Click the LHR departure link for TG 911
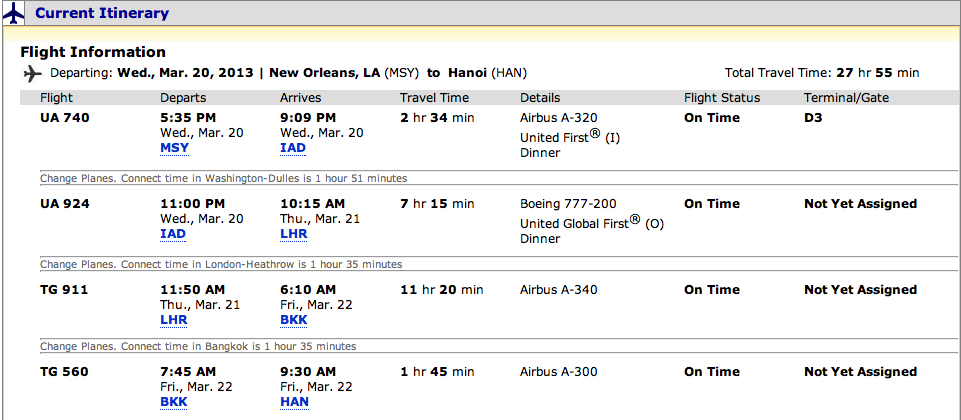This screenshot has height=420, width=961. (173, 320)
